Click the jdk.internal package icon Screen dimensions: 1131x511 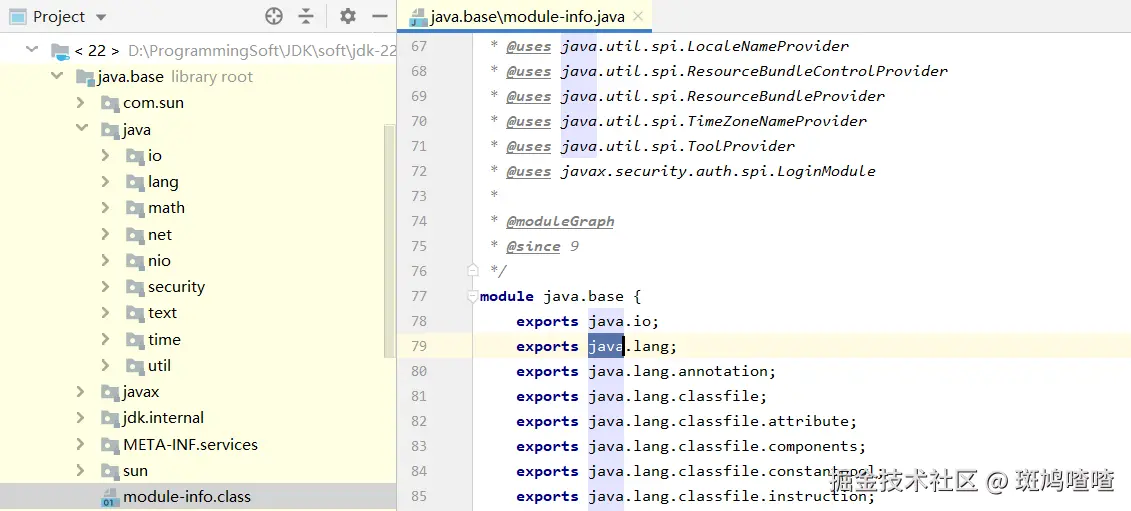pyautogui.click(x=110, y=419)
